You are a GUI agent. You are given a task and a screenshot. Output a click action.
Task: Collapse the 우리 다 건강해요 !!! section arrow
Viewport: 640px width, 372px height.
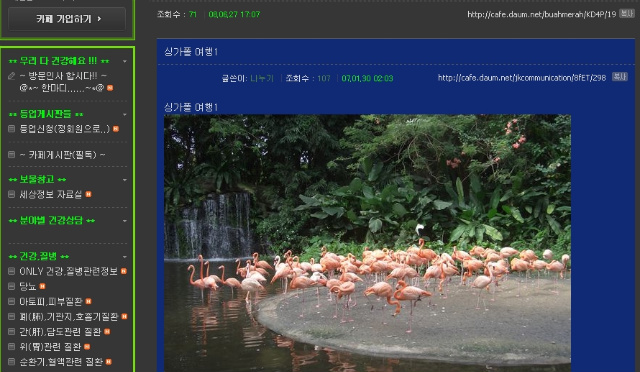tap(125, 62)
